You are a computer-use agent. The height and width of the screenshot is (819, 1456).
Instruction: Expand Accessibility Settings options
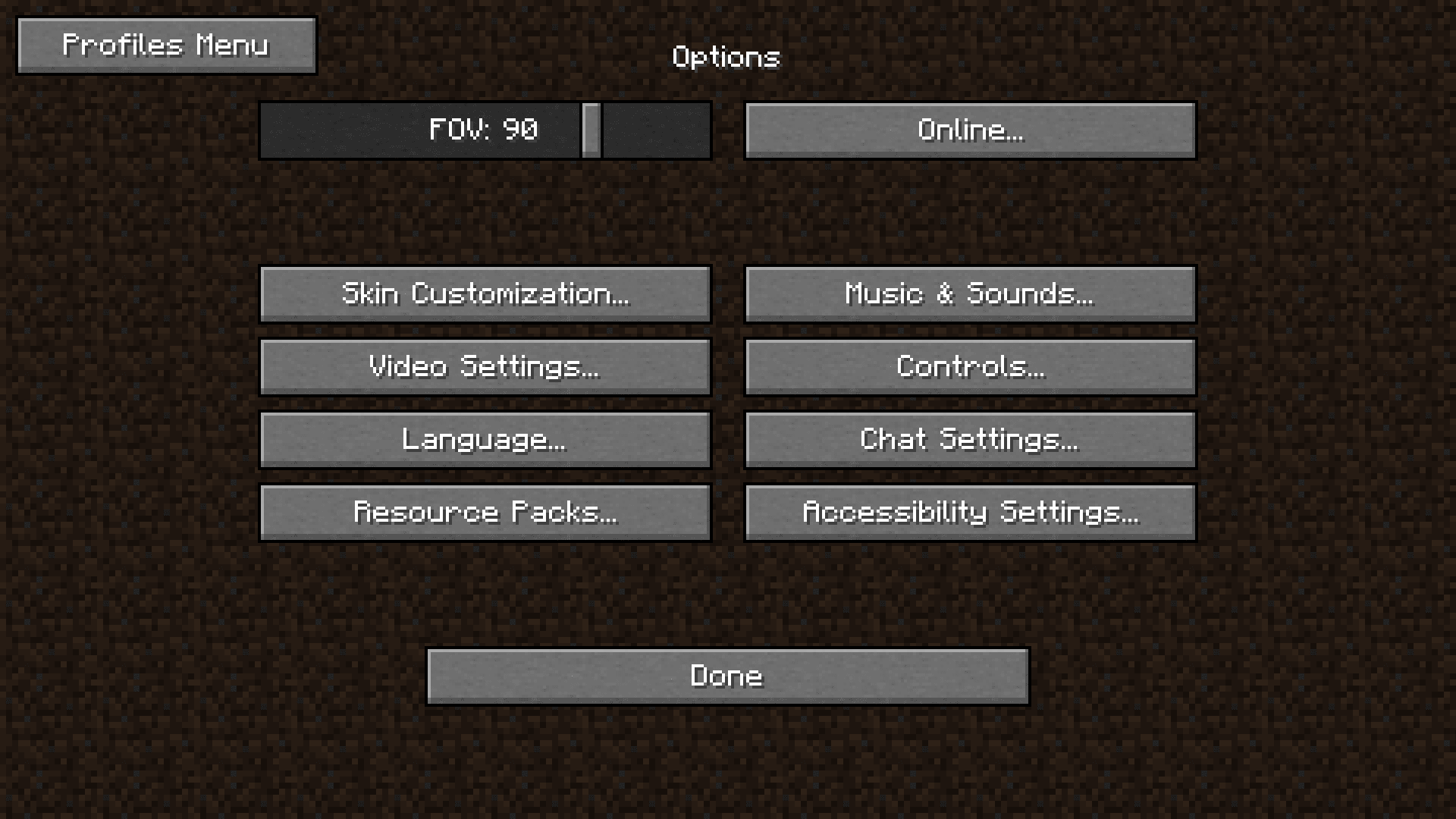(x=969, y=512)
